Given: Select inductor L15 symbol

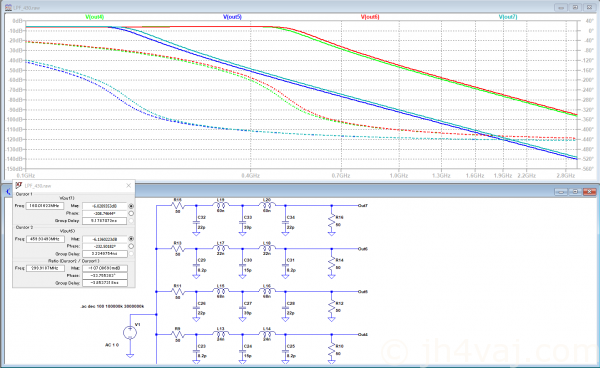Looking at the screenshot, I should pos(221,291).
